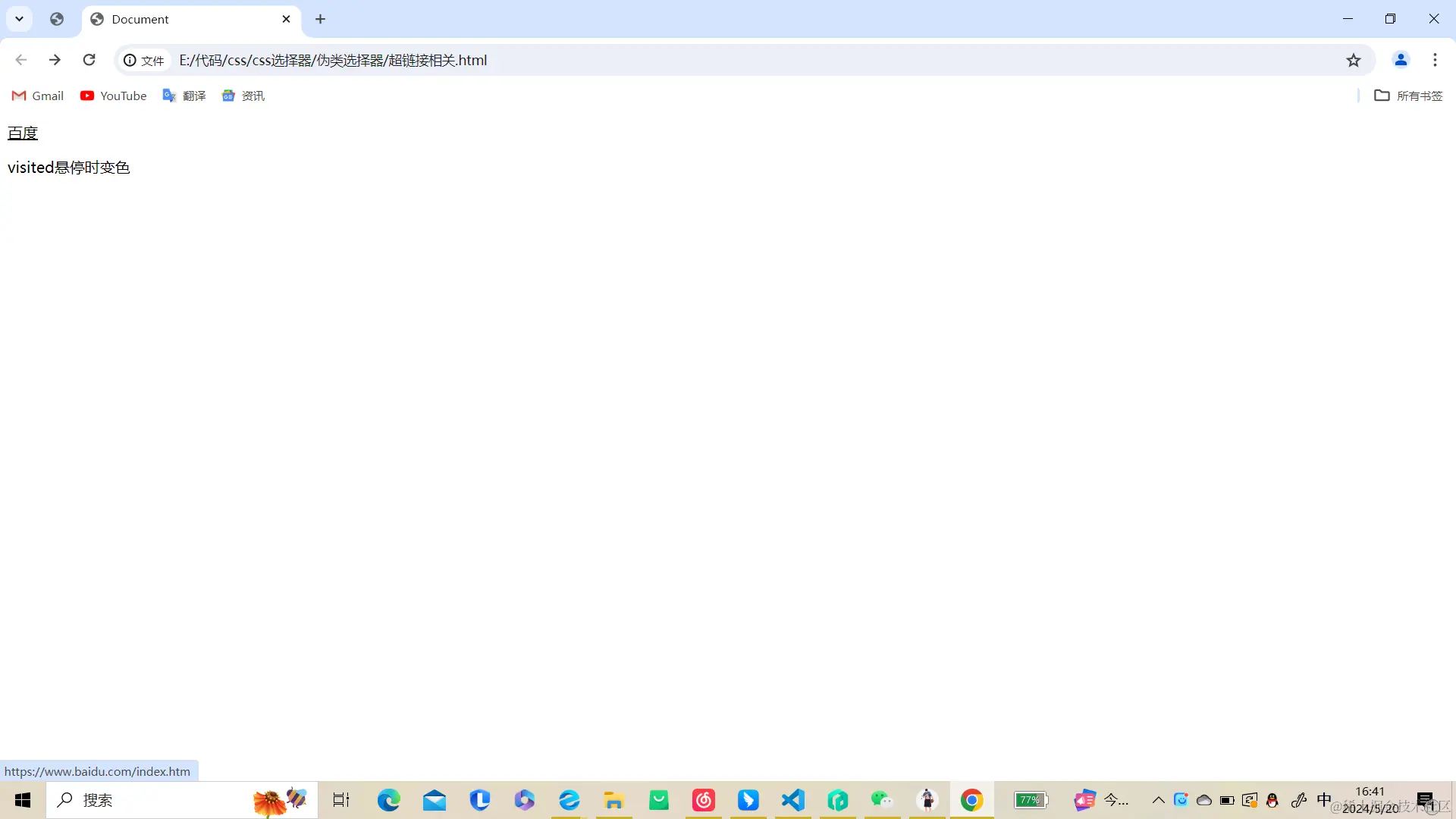Screen dimensions: 1456x819
Task: Expand the tab search dropdown
Action: pos(20,19)
